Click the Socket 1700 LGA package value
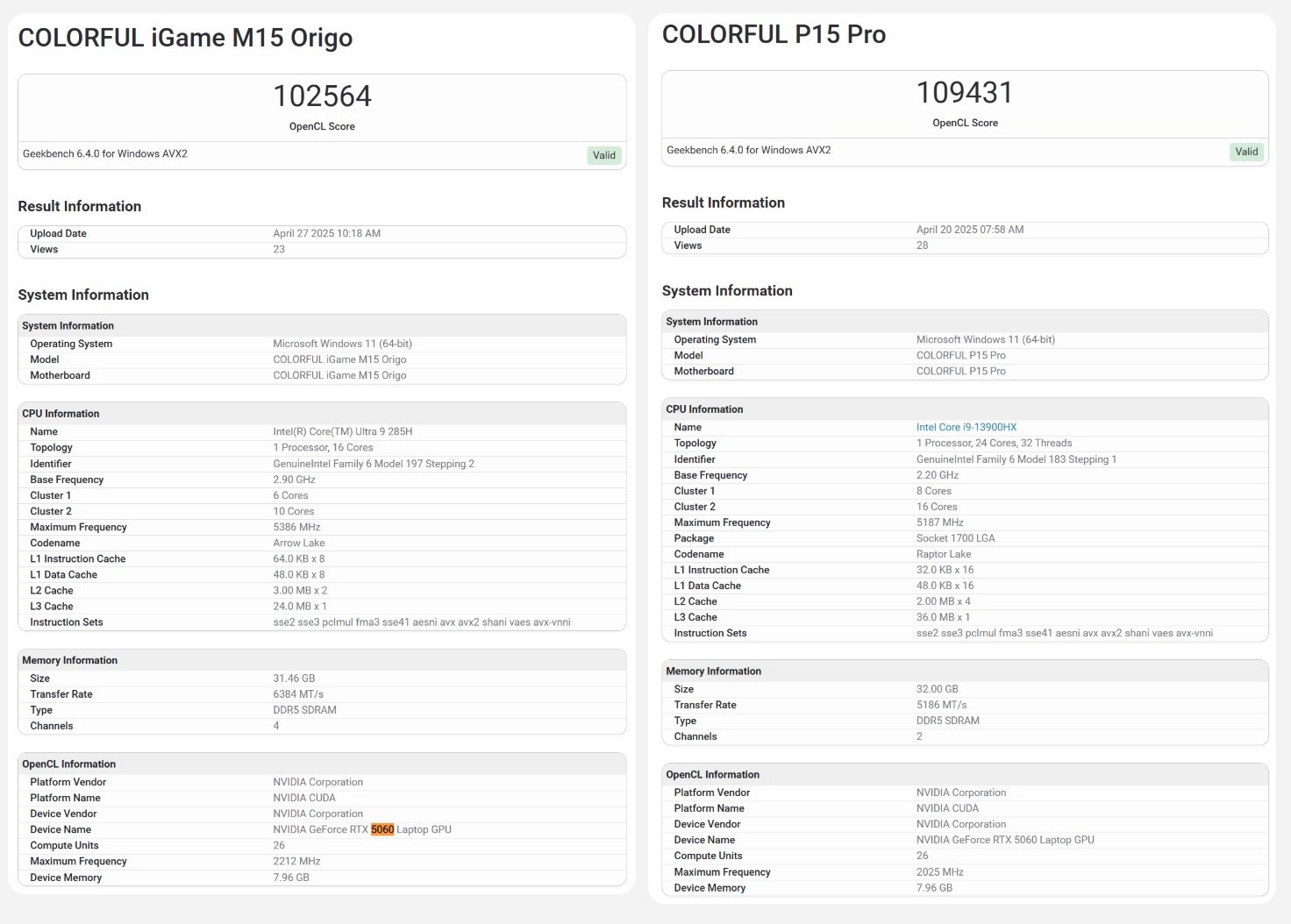 pos(955,538)
